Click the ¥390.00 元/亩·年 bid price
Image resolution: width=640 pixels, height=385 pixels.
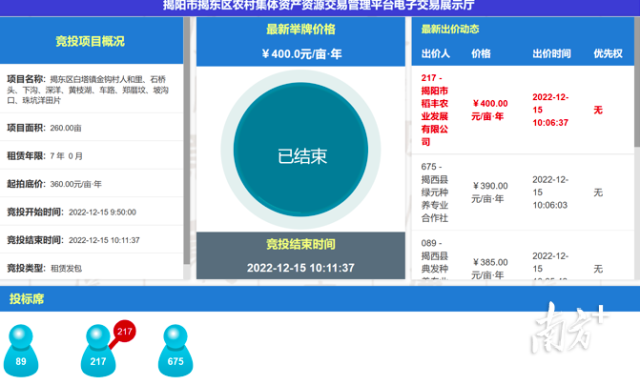pyautogui.click(x=490, y=192)
